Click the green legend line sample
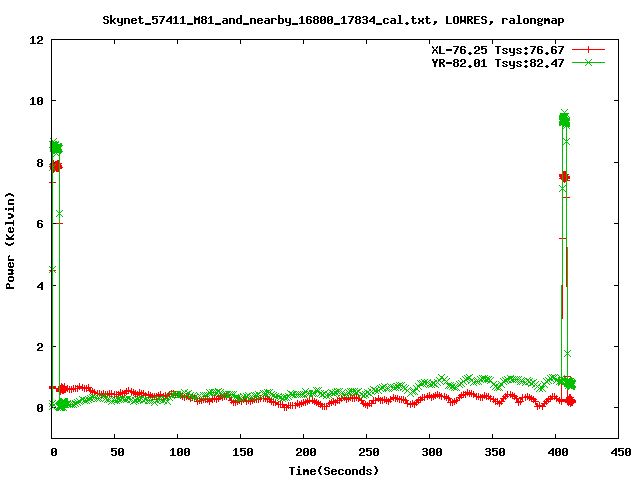Screen dimensions: 640x480 coord(588,62)
